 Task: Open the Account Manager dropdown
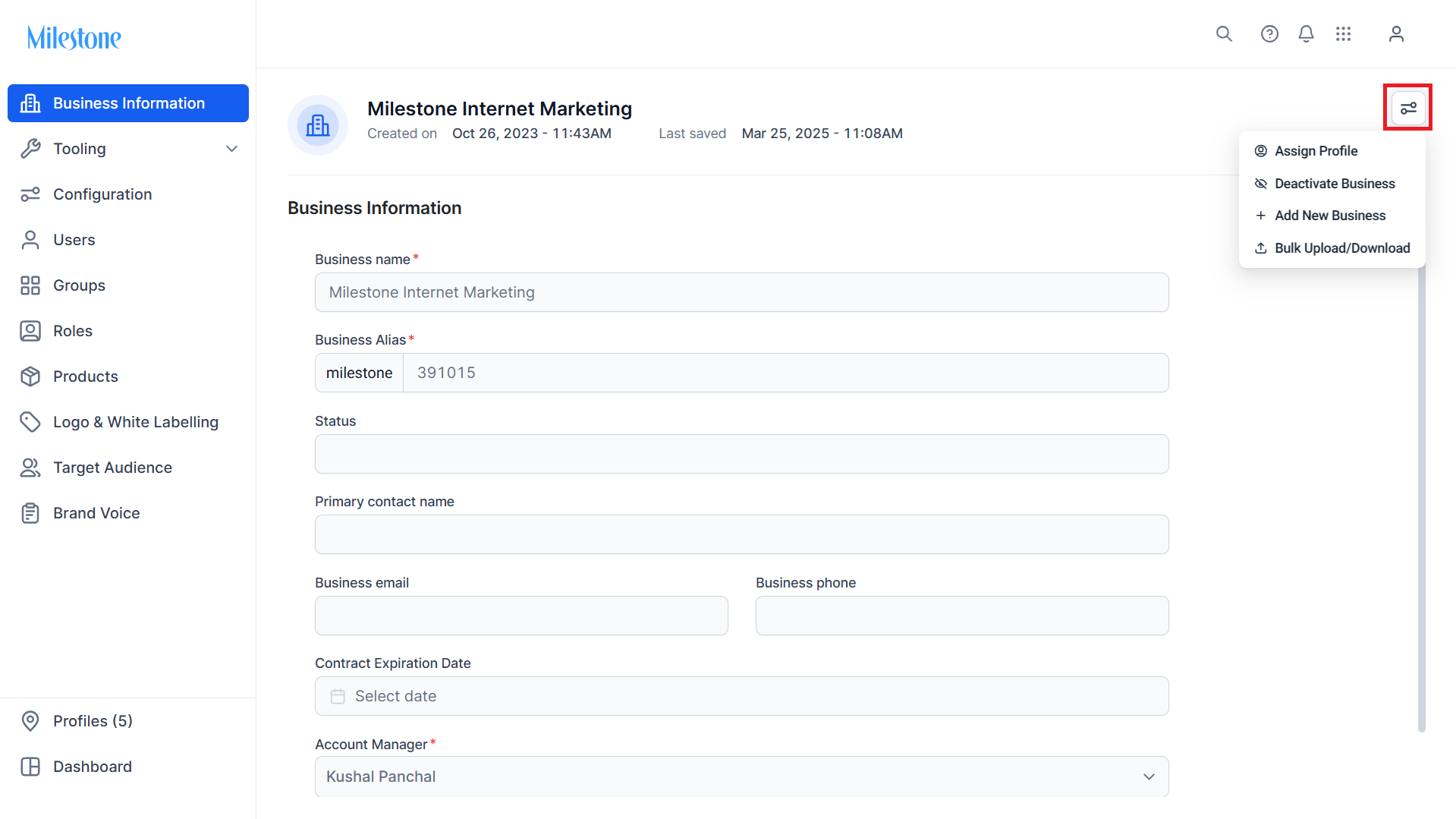click(742, 776)
